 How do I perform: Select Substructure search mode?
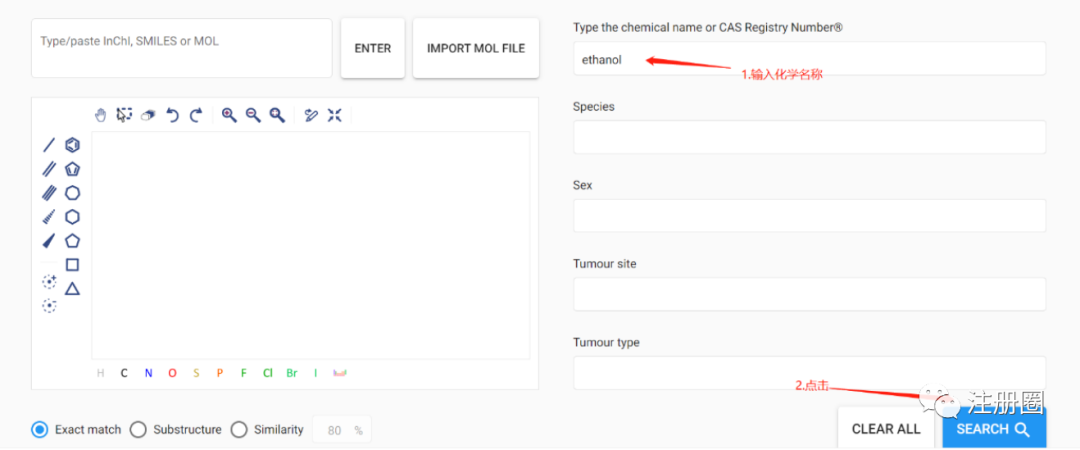(x=176, y=429)
